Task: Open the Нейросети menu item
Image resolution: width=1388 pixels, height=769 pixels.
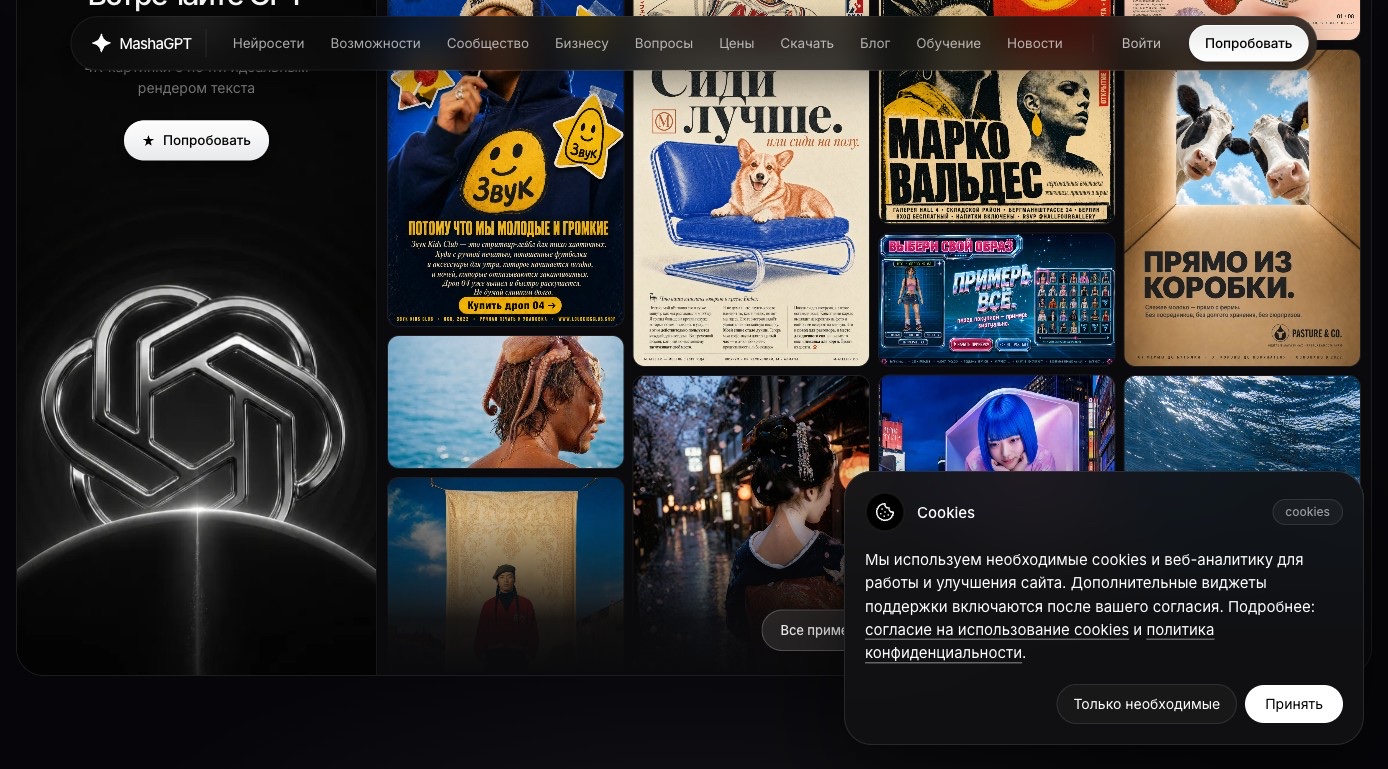Action: point(268,43)
